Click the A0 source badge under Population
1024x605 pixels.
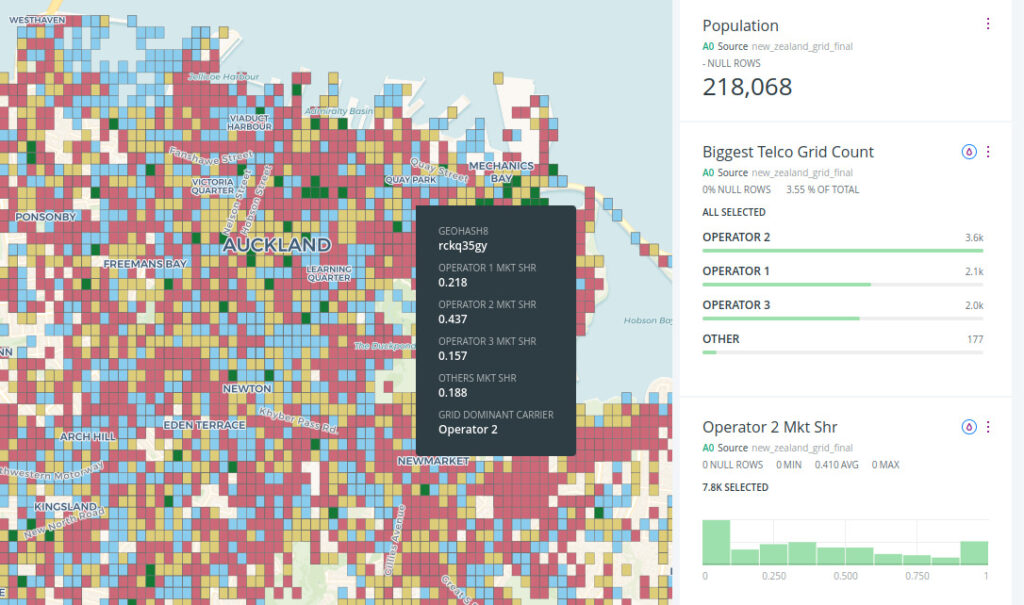[x=708, y=46]
